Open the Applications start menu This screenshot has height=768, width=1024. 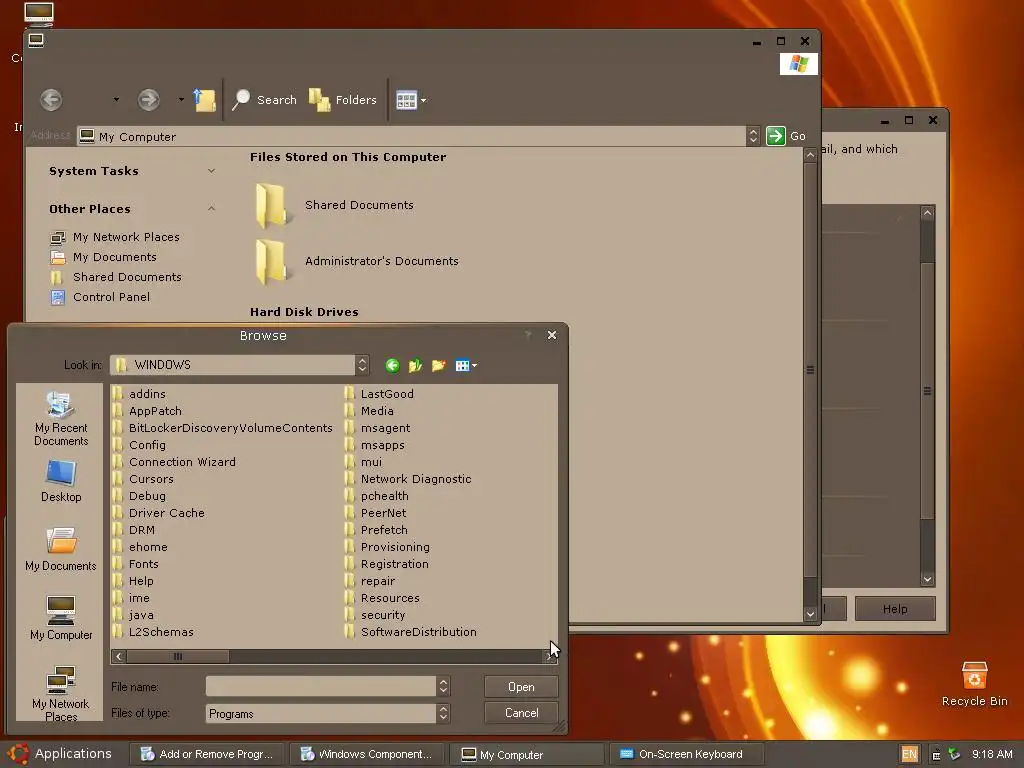pyautogui.click(x=60, y=754)
